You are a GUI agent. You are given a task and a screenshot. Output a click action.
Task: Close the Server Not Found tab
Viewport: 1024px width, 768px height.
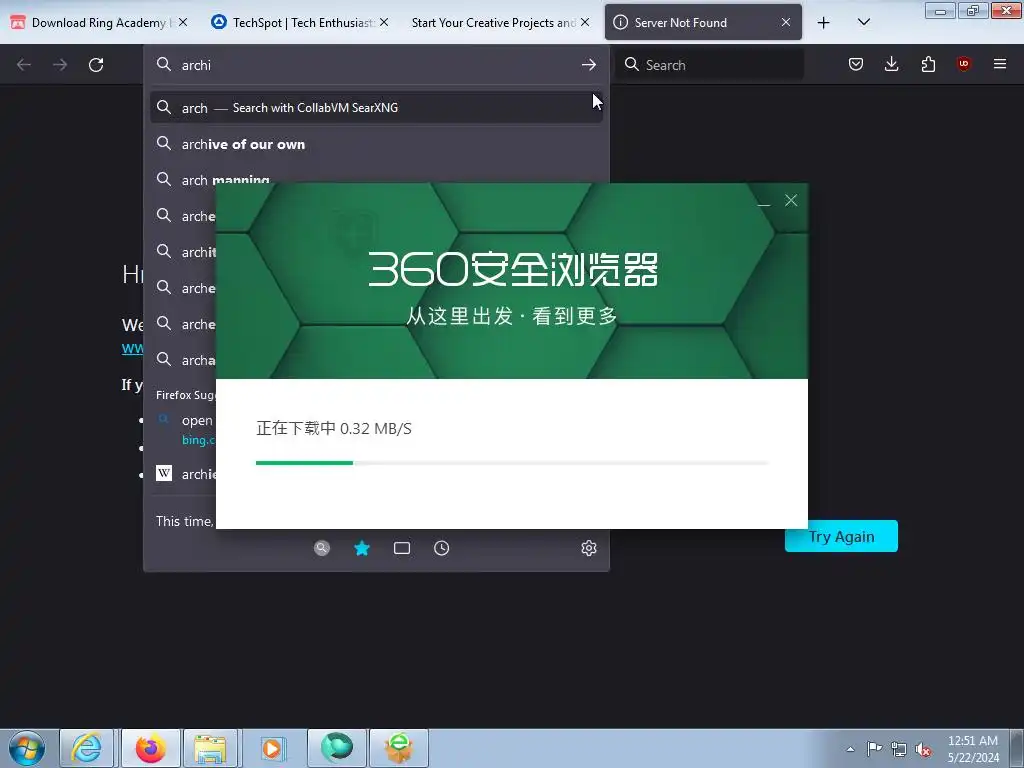(x=786, y=22)
